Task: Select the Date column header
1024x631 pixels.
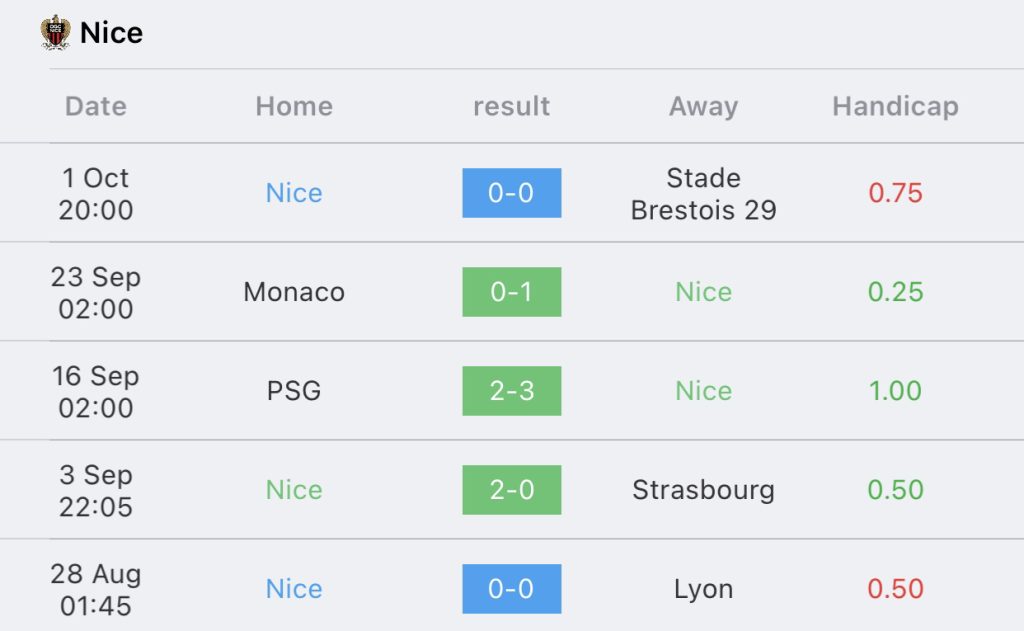Action: (96, 106)
